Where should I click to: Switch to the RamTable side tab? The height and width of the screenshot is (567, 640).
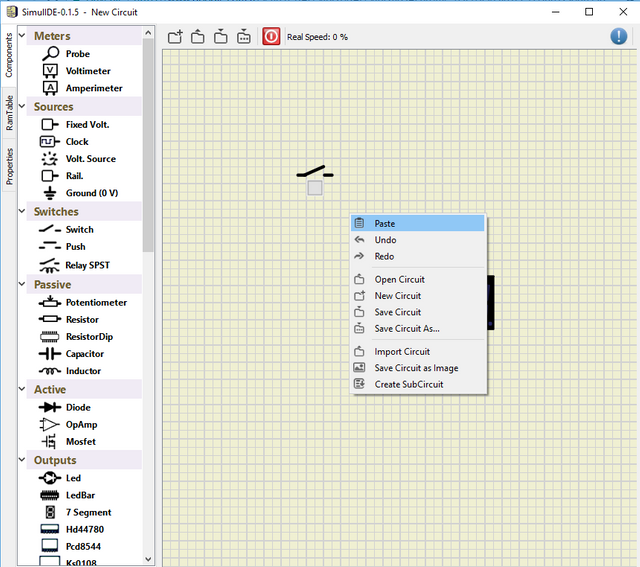pyautogui.click(x=9, y=113)
